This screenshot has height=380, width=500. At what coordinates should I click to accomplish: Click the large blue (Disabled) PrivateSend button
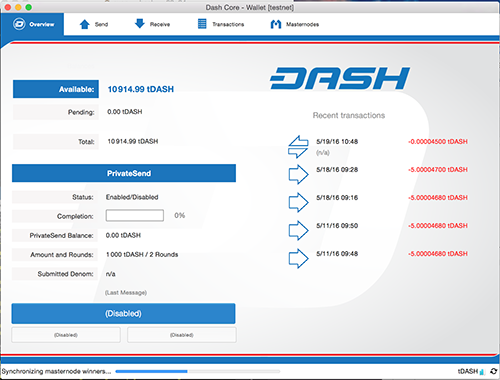click(x=123, y=314)
